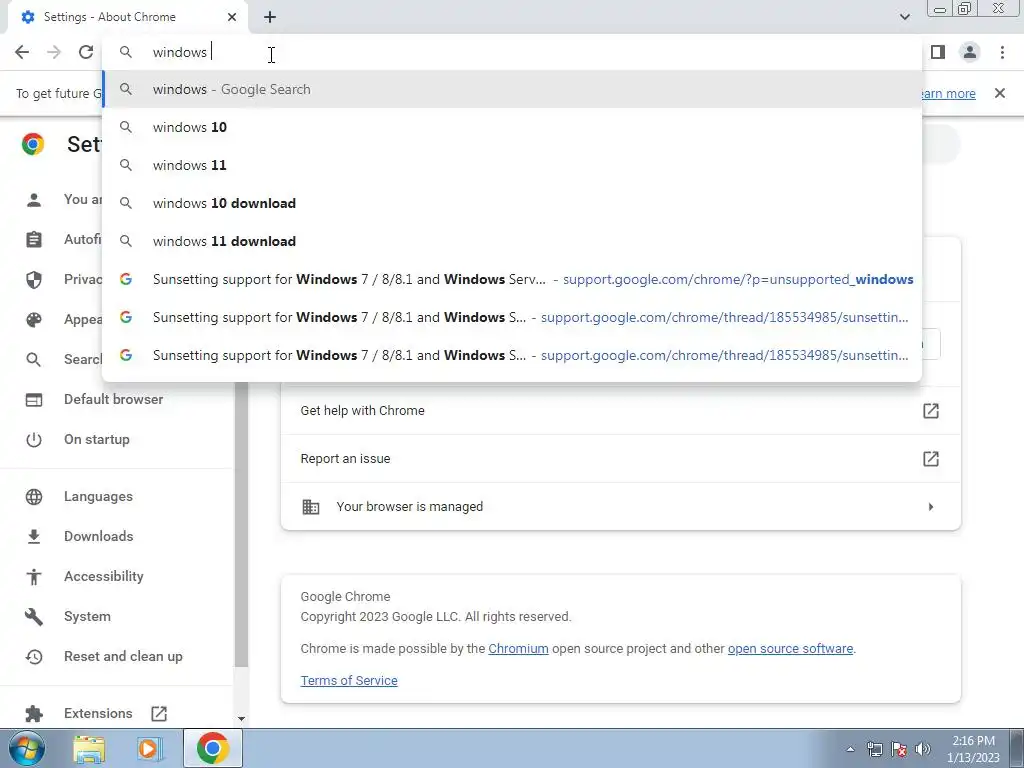
Task: Open the Languages settings section
Action: [98, 496]
